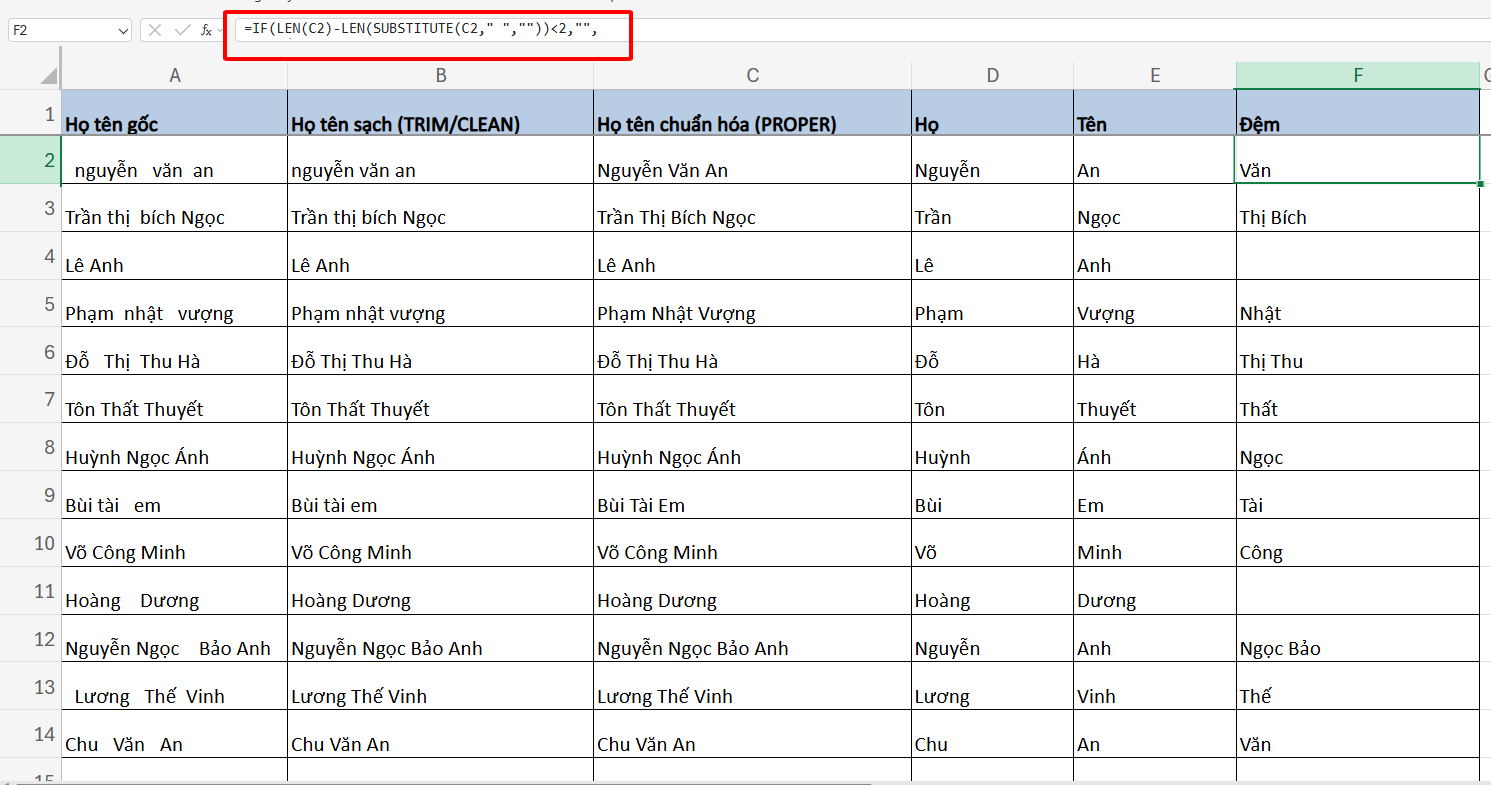Open the chevron next to the fx icon
1491x785 pixels.
[x=220, y=30]
